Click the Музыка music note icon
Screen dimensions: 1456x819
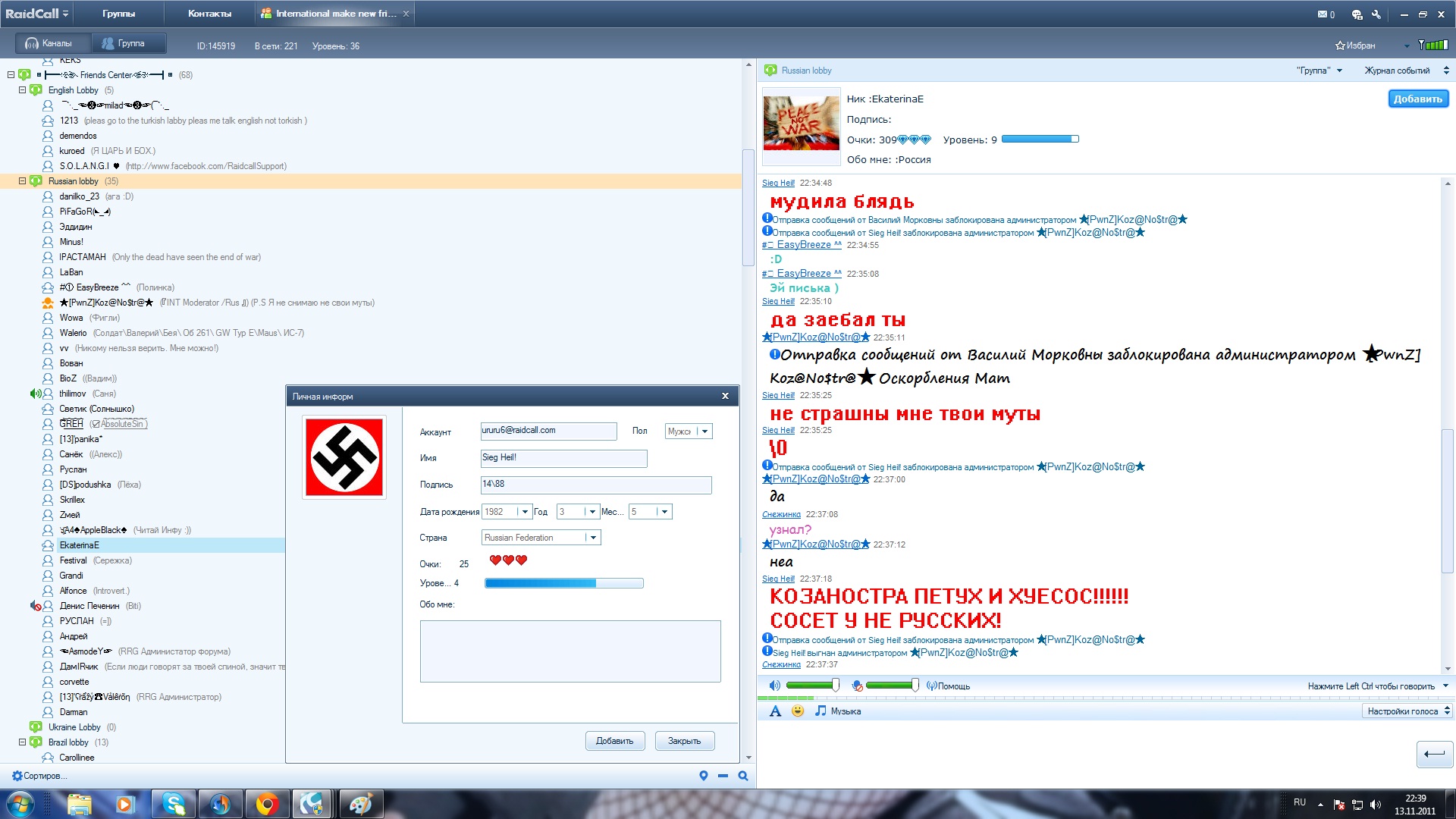[x=821, y=711]
